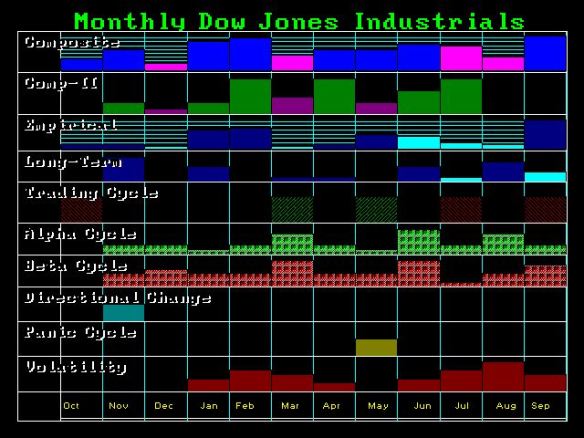Click the cyan Long-Term bar in September
584x438 pixels.
tap(545, 177)
